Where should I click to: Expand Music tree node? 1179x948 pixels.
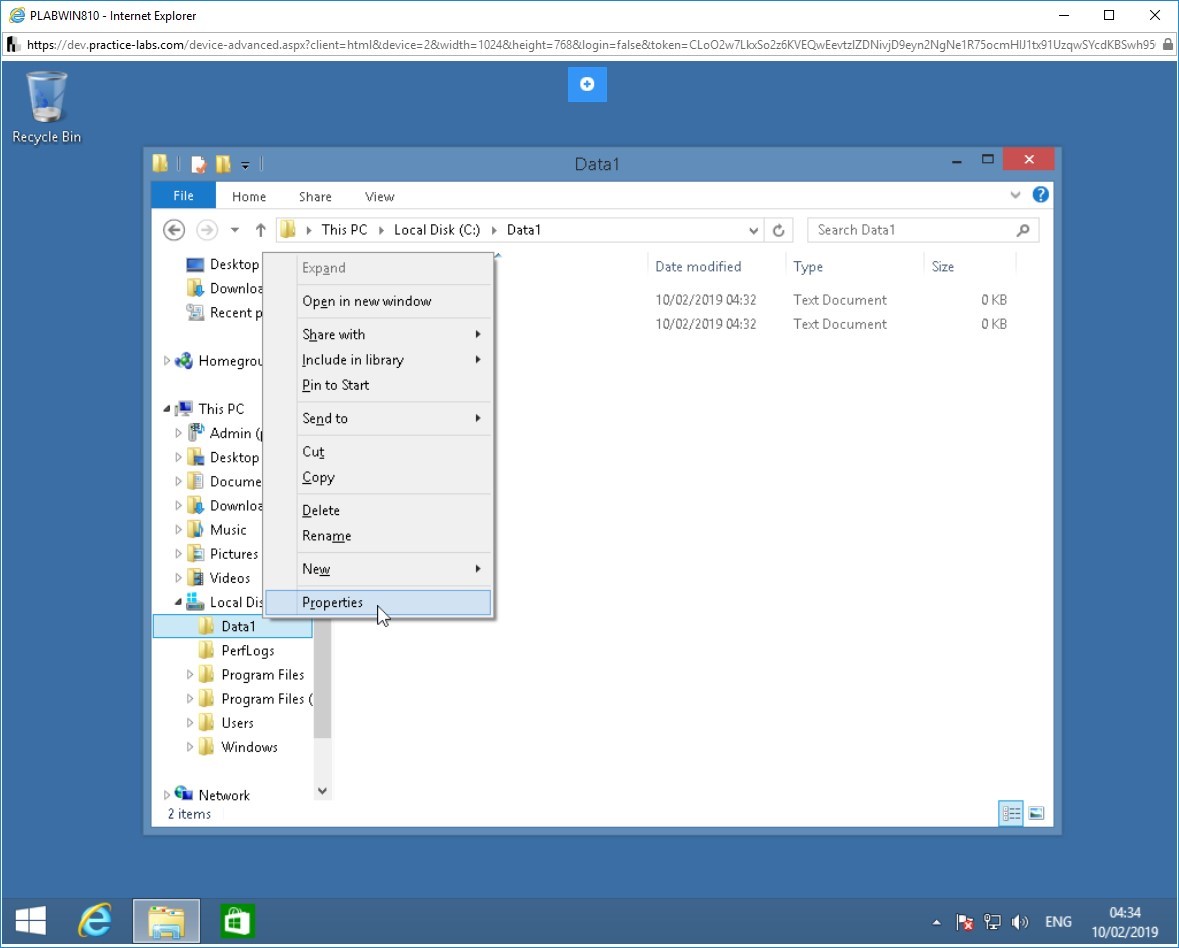(x=178, y=530)
